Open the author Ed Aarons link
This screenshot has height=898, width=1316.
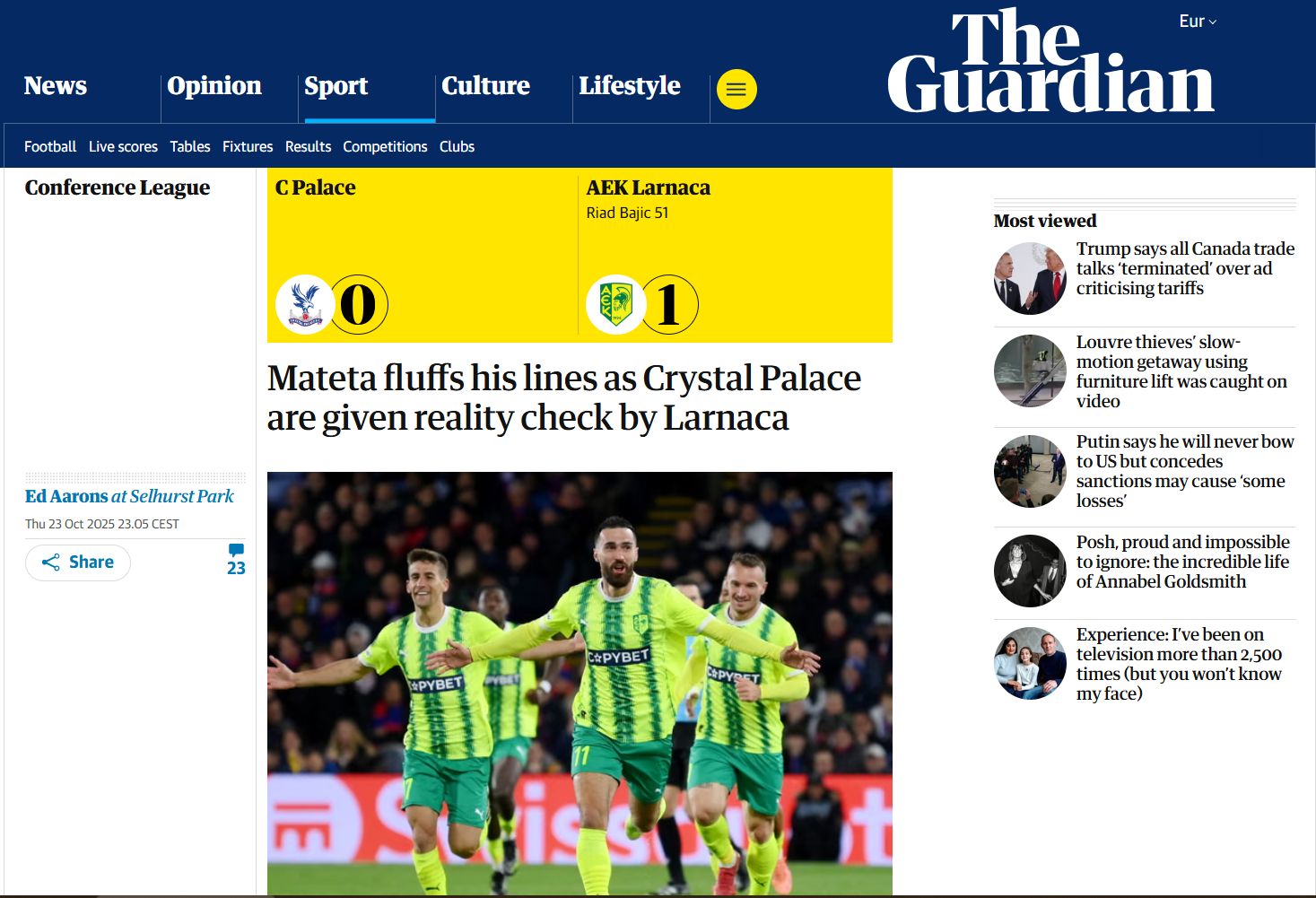point(66,496)
